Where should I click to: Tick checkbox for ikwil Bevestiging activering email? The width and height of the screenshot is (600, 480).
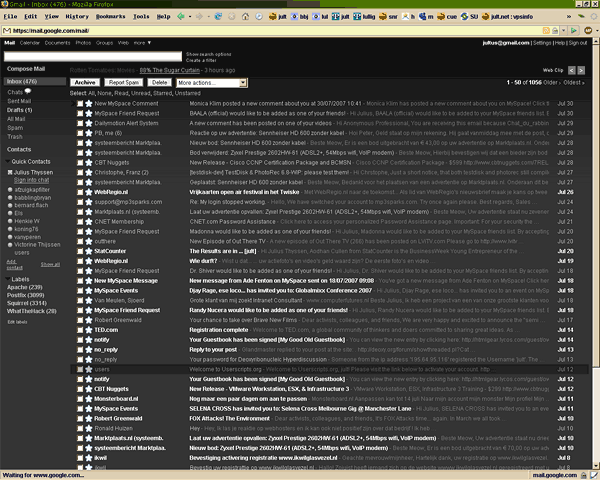tap(80, 458)
